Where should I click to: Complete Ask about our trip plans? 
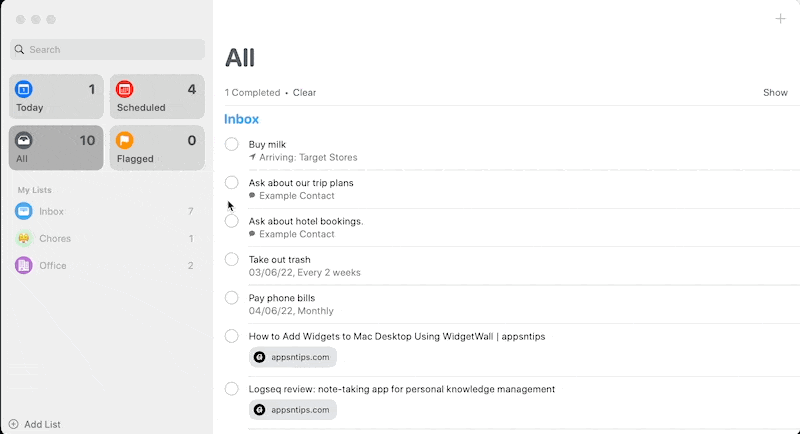coord(232,183)
